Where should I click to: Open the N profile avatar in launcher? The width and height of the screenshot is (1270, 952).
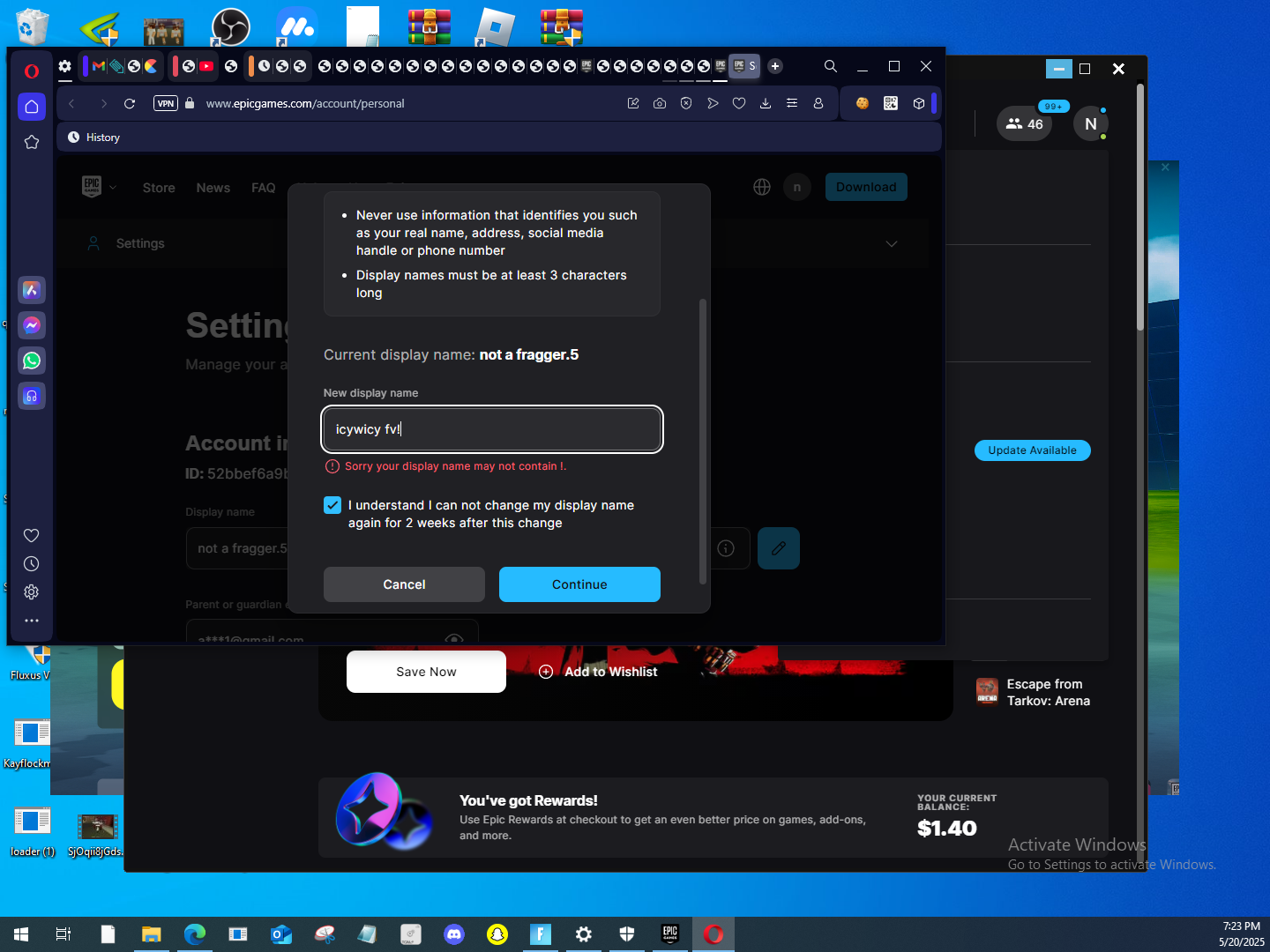point(1091,124)
